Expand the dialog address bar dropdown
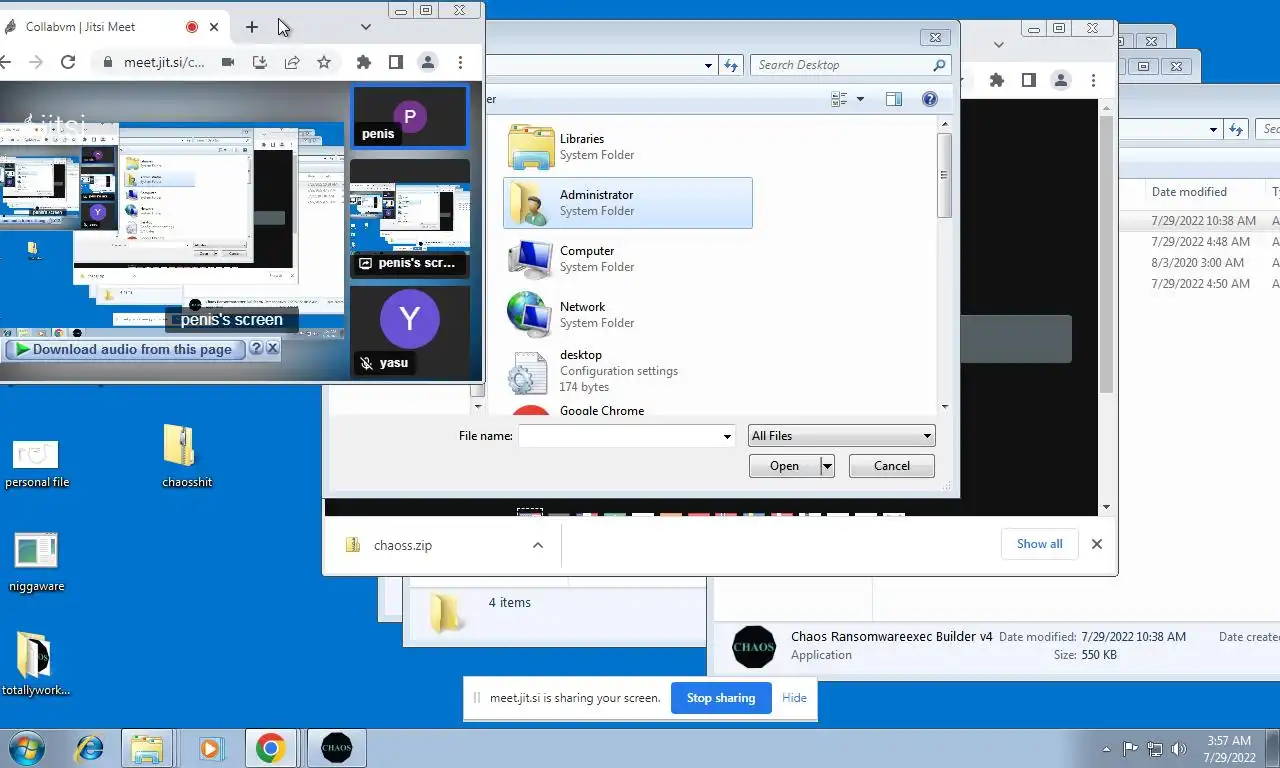The image size is (1280, 768). click(x=708, y=65)
